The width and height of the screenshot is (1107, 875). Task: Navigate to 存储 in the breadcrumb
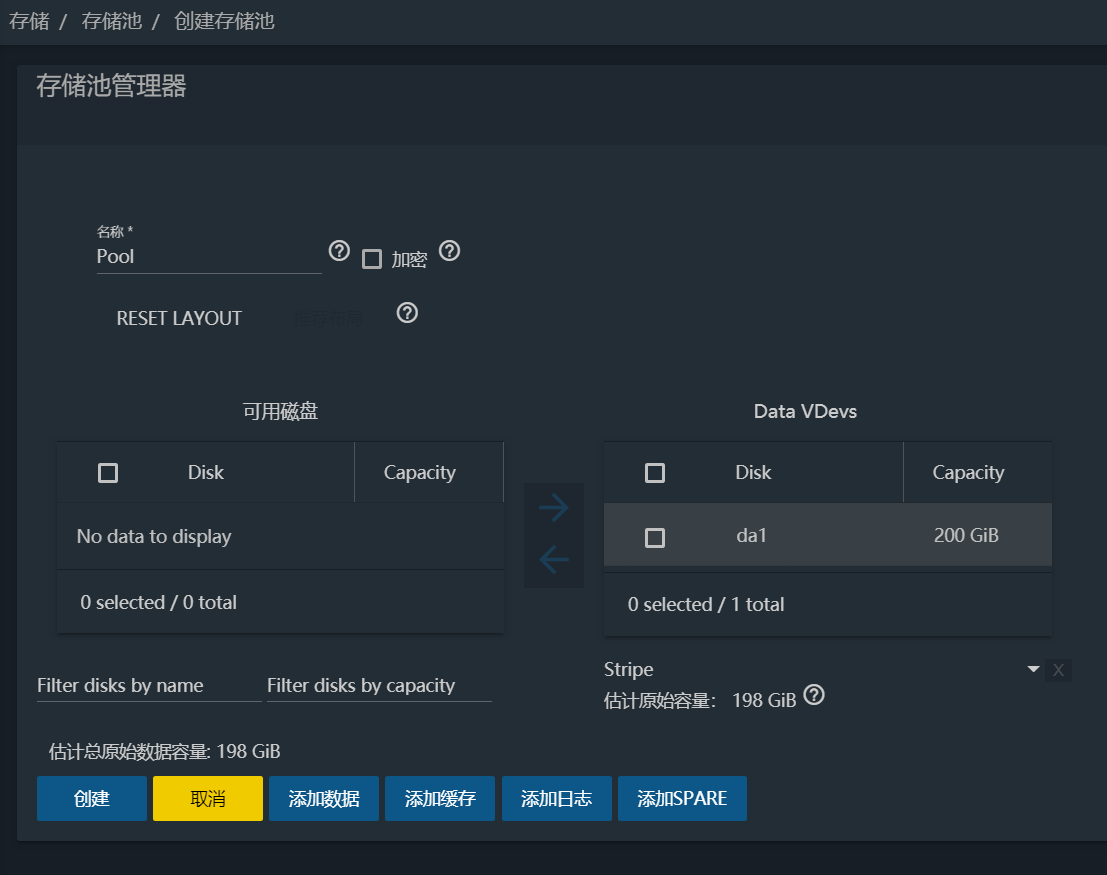pos(28,20)
